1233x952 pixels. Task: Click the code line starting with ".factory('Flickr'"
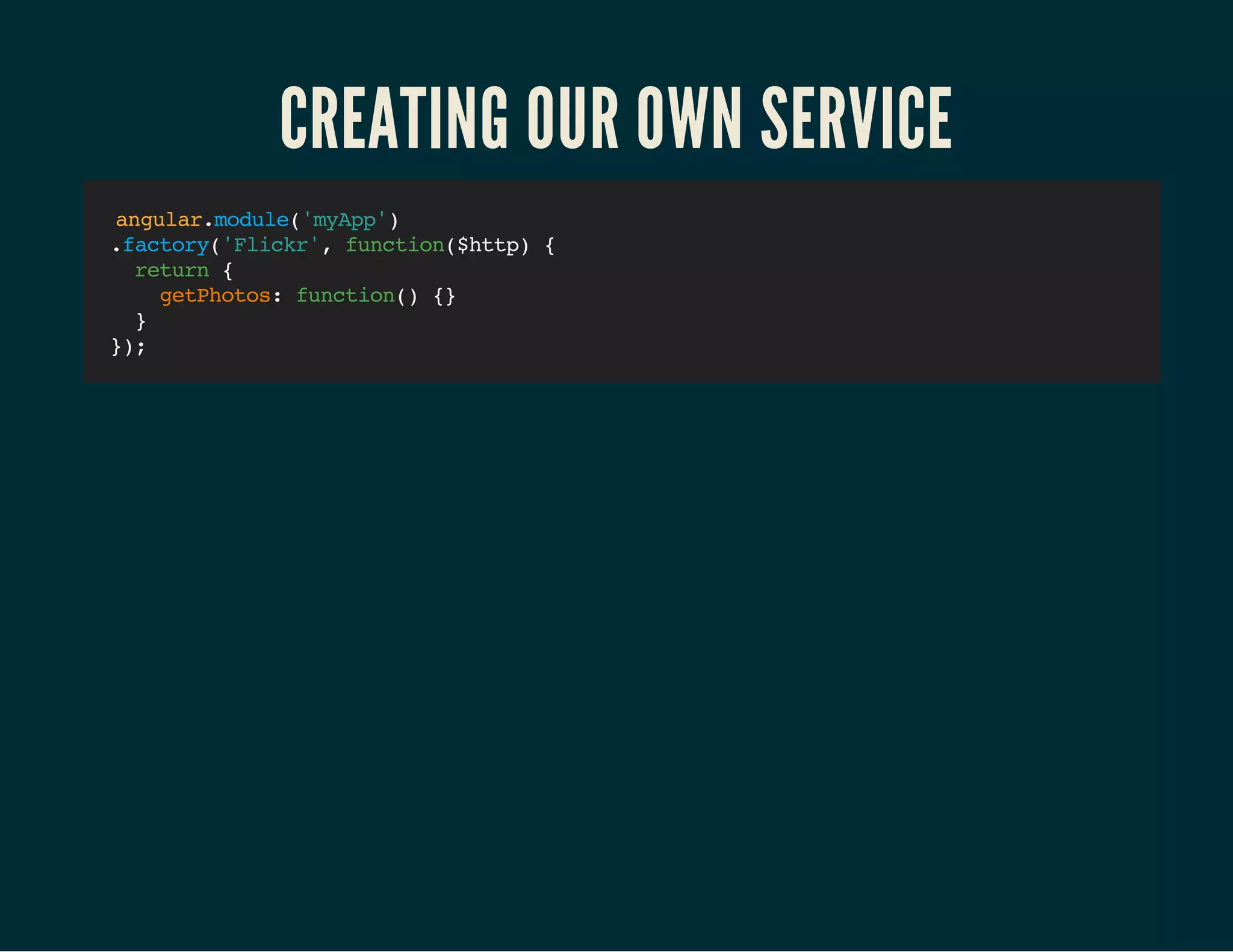coord(334,246)
